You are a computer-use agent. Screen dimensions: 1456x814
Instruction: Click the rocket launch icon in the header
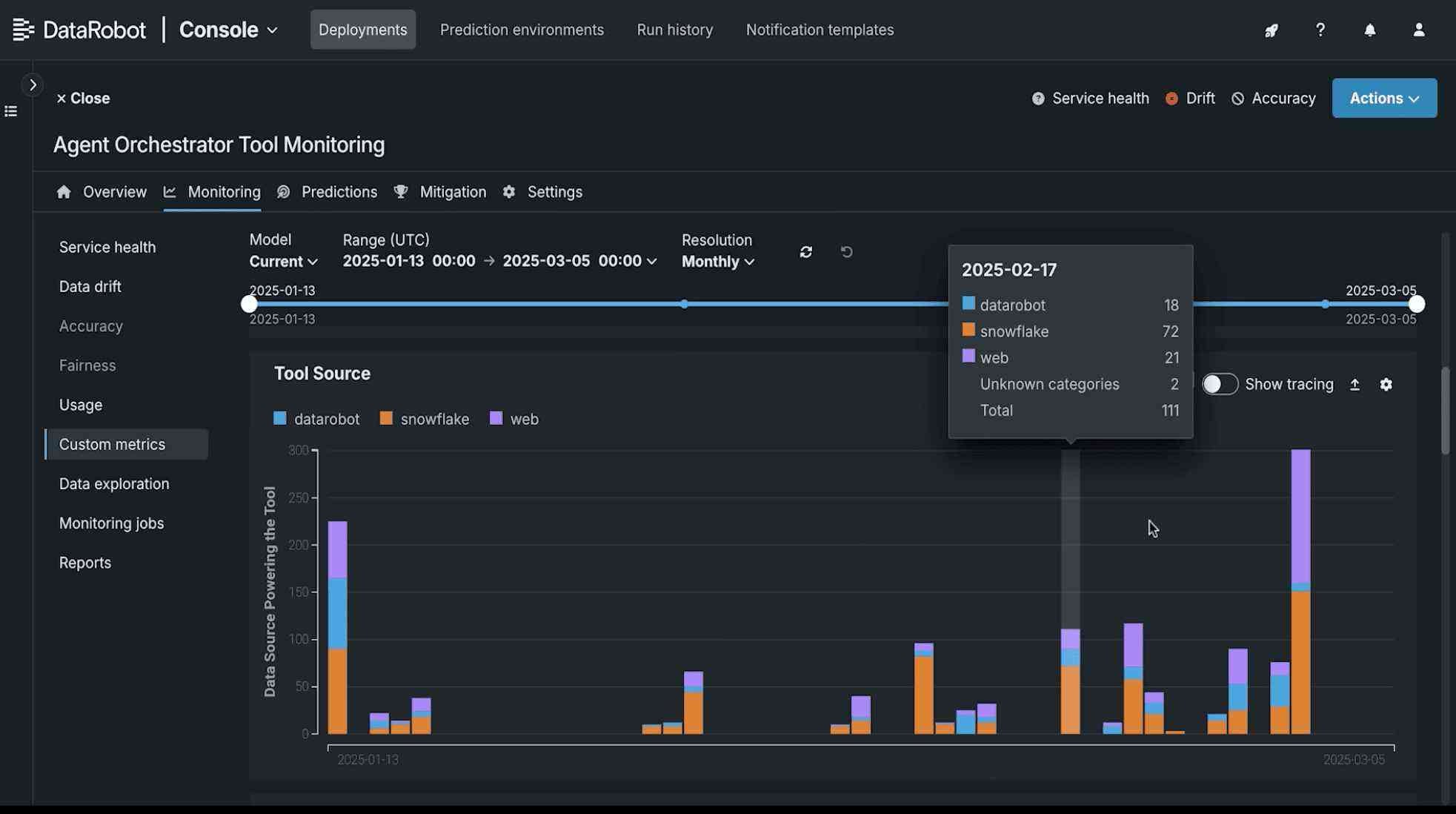[1271, 30]
